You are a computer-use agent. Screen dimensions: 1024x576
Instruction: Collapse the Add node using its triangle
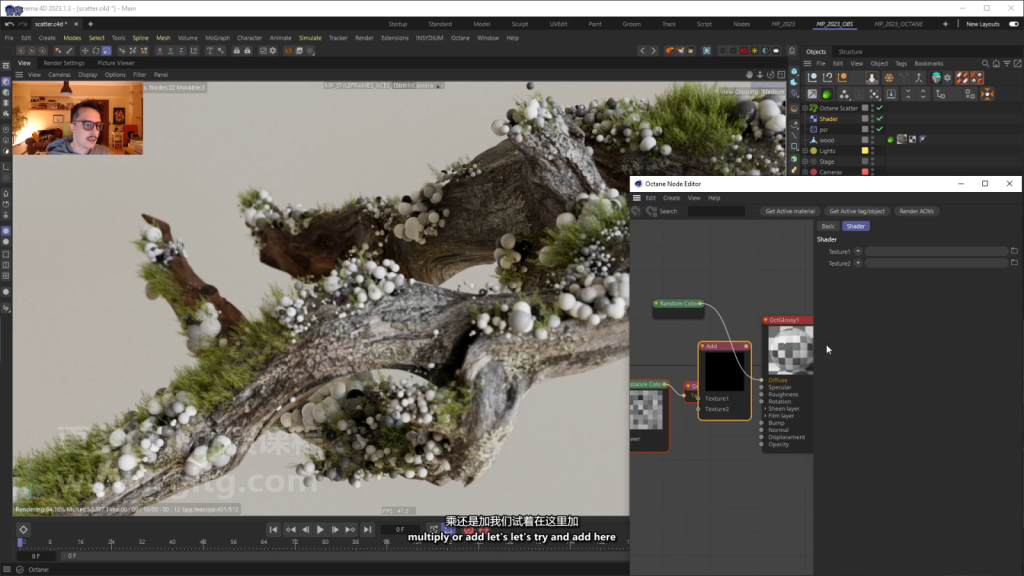[702, 346]
